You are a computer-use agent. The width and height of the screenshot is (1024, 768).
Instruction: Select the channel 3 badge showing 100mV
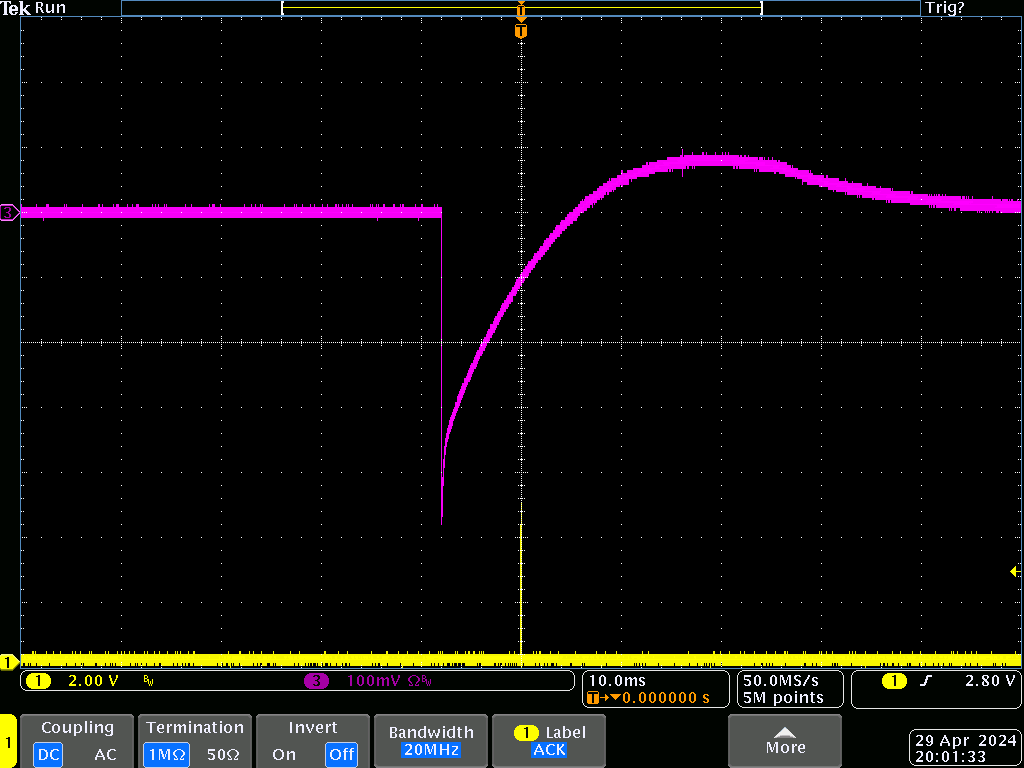point(316,681)
